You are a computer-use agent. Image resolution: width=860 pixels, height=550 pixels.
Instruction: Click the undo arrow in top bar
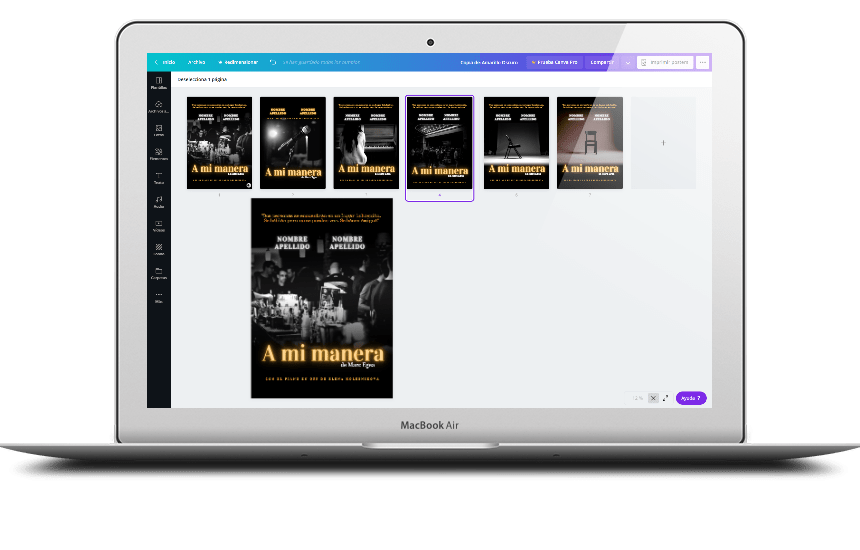click(x=273, y=62)
